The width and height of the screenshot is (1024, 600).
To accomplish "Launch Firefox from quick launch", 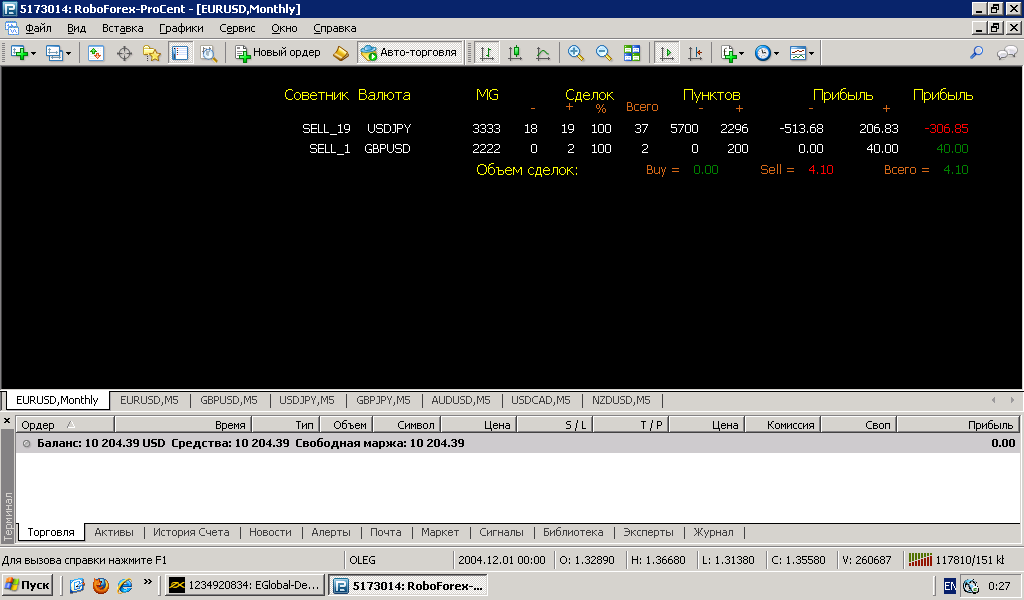I will pyautogui.click(x=101, y=585).
